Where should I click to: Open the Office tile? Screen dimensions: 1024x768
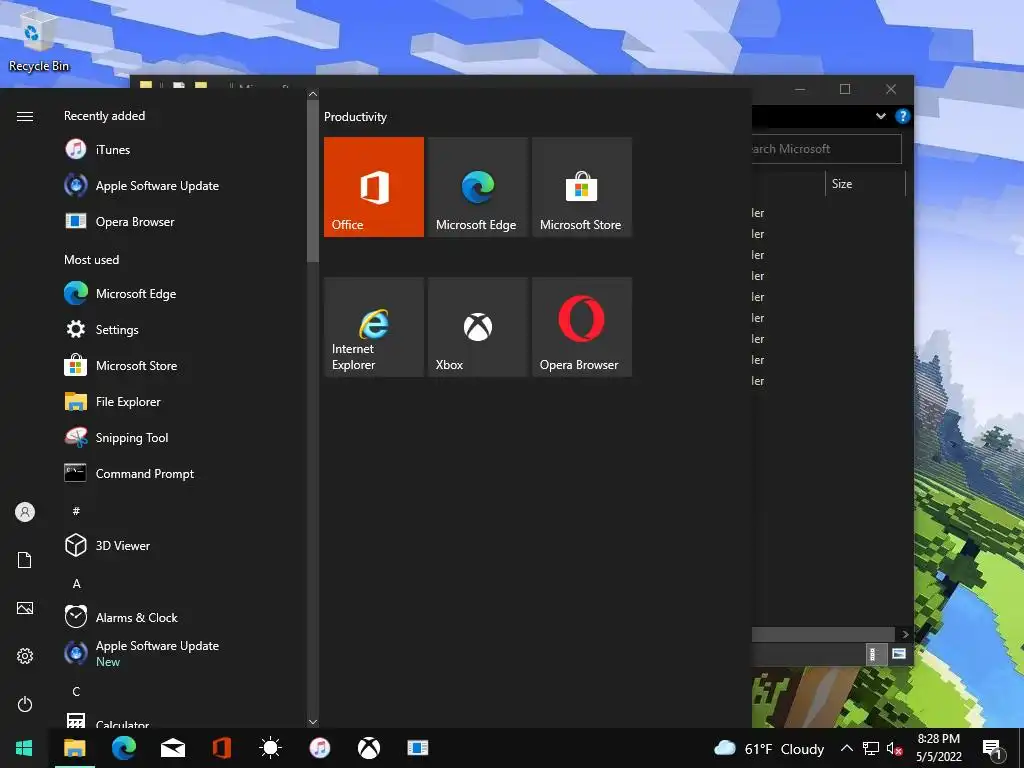point(374,187)
